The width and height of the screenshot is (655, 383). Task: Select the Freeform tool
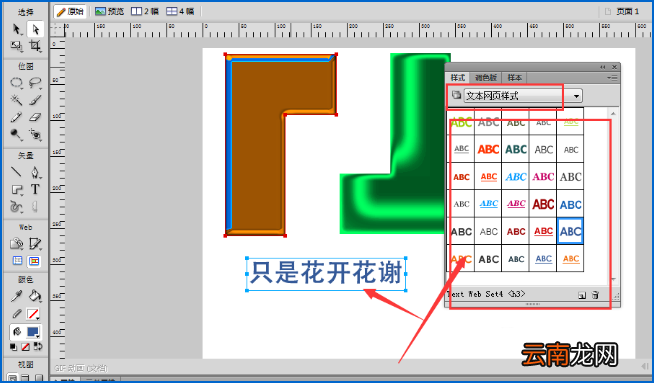(x=17, y=207)
